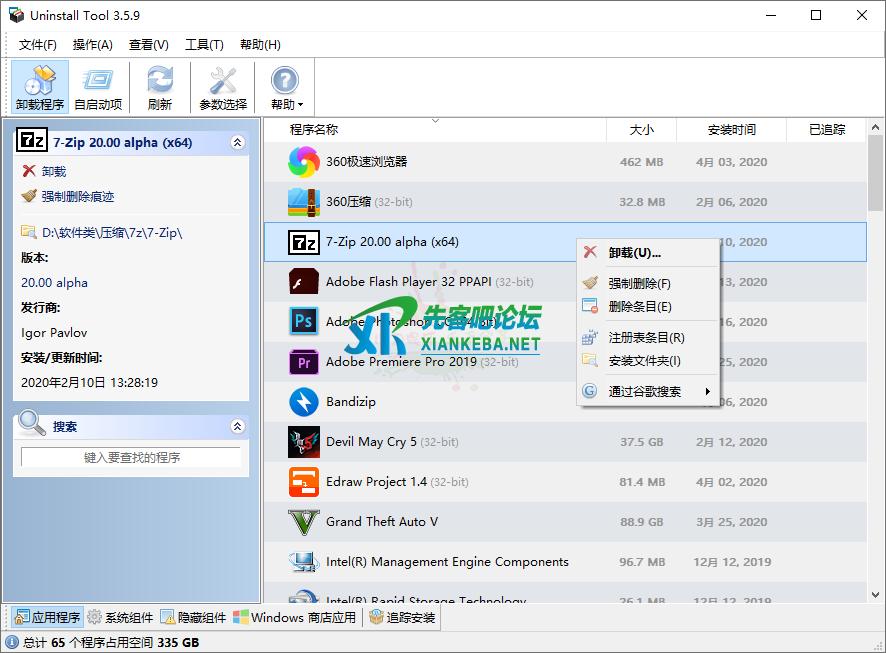
Task: Open the 自启动项 startup toolbar icon
Action: 98,87
